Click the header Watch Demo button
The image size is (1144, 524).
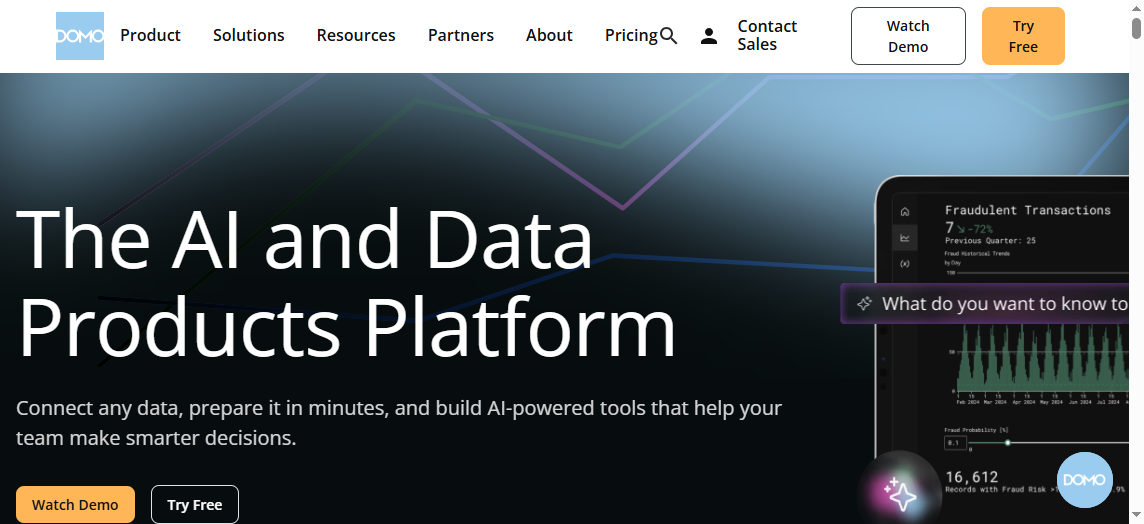click(908, 36)
